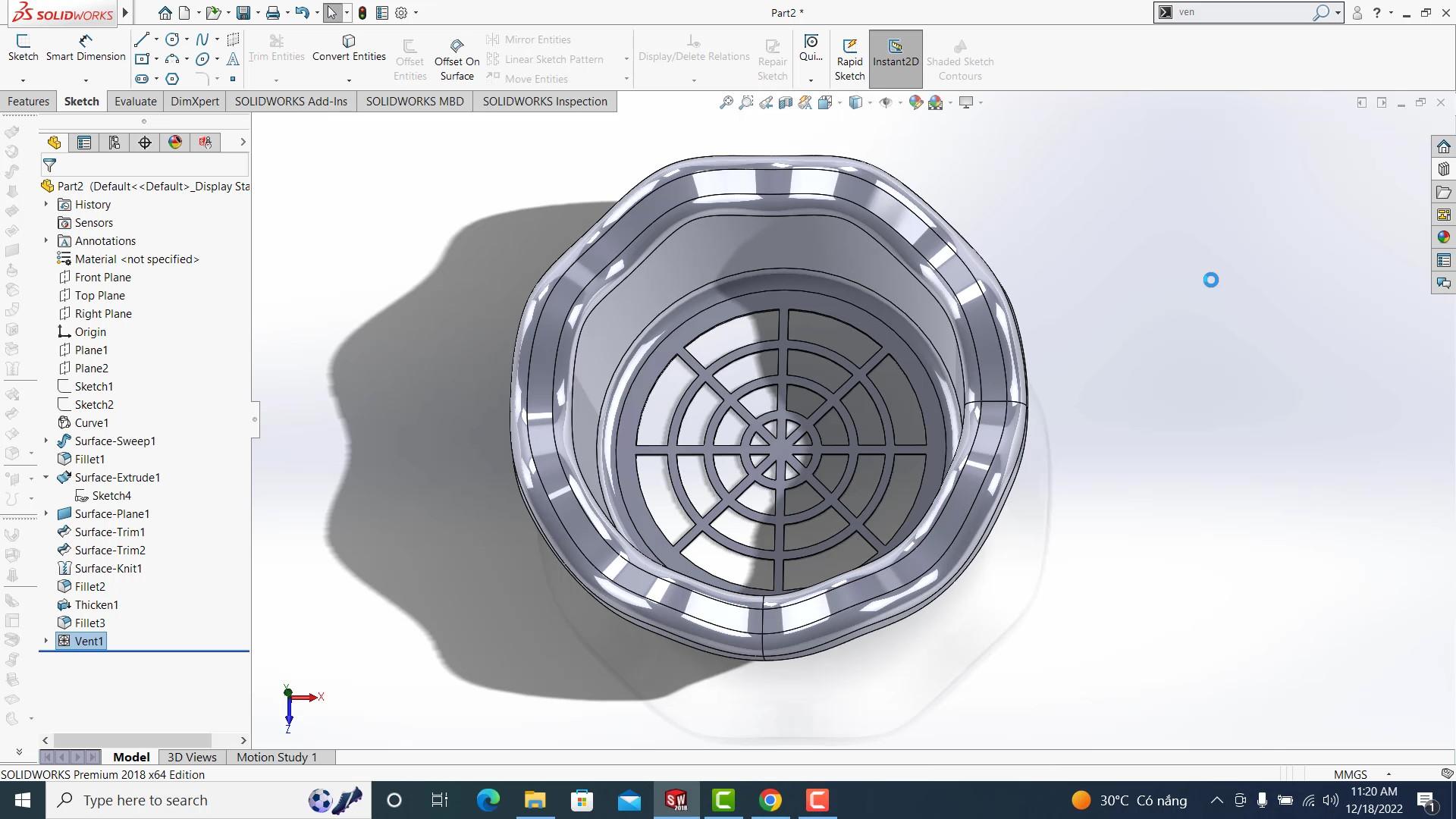
Task: Open Hide/Show Items visibility dropdown
Action: (900, 102)
